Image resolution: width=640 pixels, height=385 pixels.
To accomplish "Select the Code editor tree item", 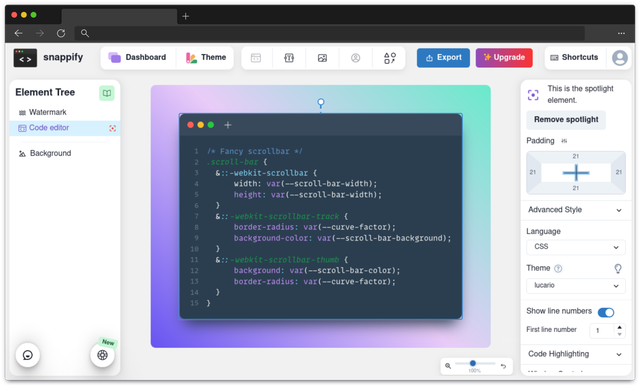I will [64, 128].
